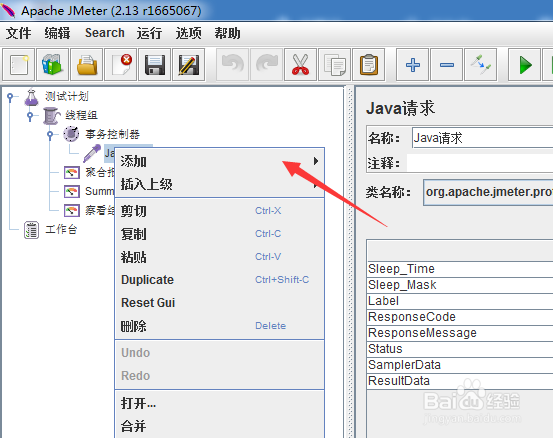
Task: Select the 工作台 tree label
Action: 61,230
